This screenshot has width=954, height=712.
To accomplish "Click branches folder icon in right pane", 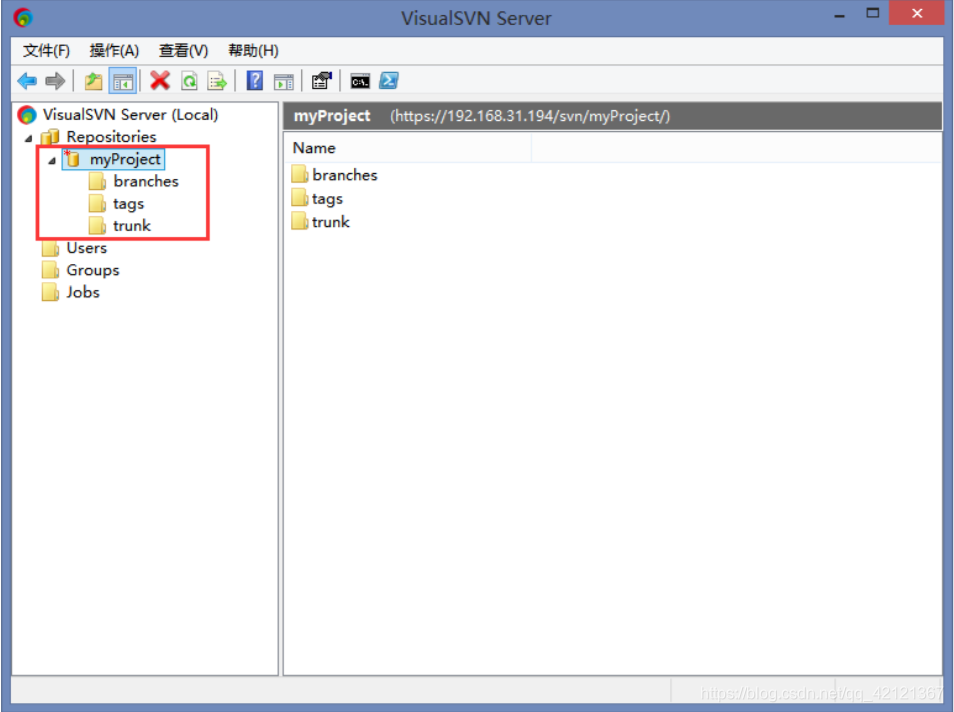I will point(299,174).
